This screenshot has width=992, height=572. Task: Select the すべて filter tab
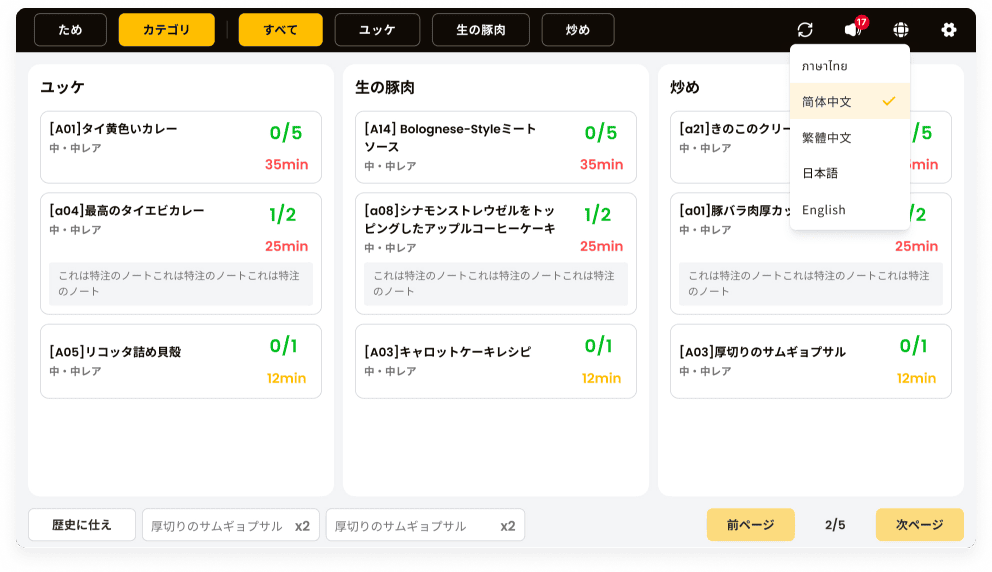click(280, 30)
